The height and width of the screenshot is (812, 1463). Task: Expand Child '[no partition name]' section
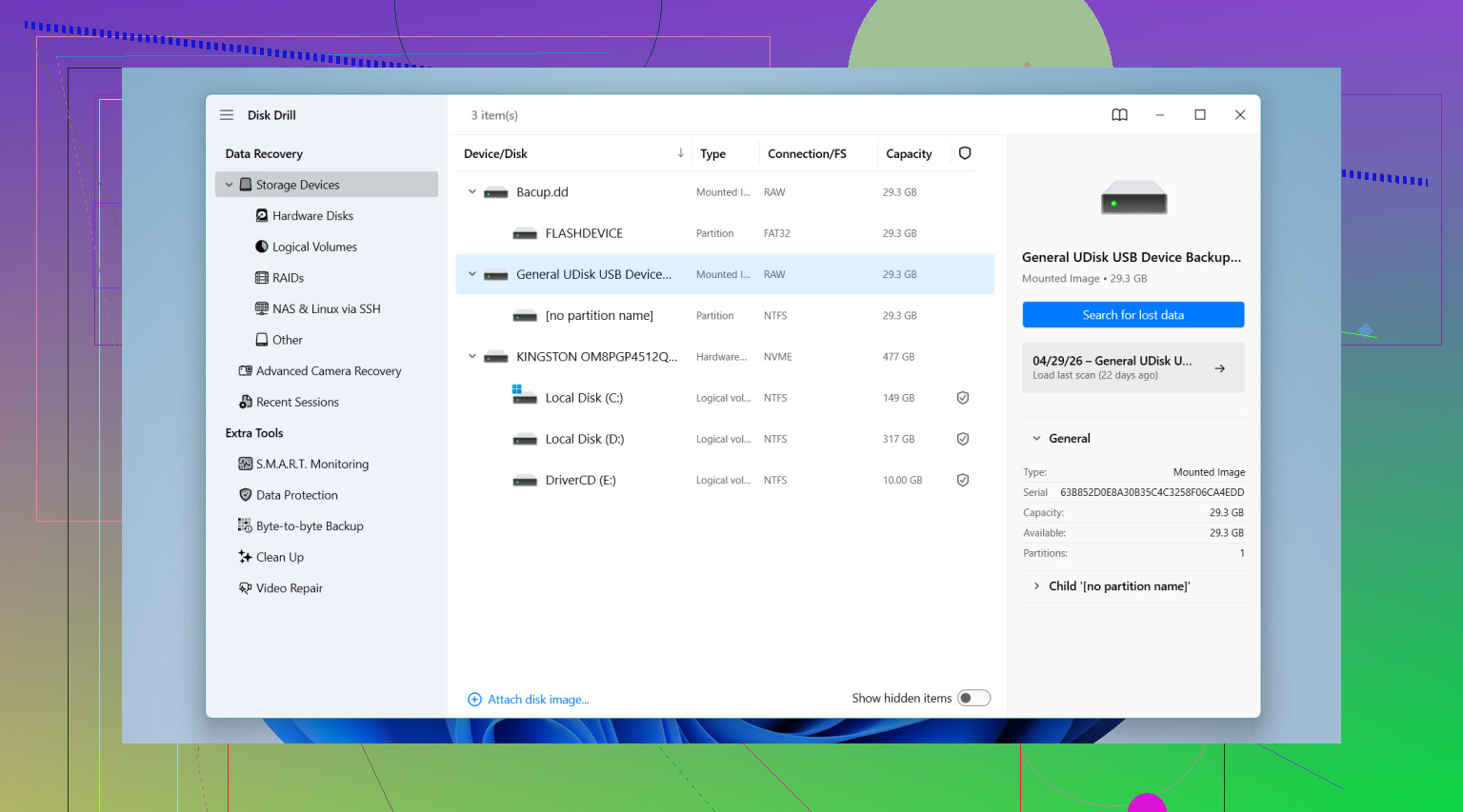1036,586
